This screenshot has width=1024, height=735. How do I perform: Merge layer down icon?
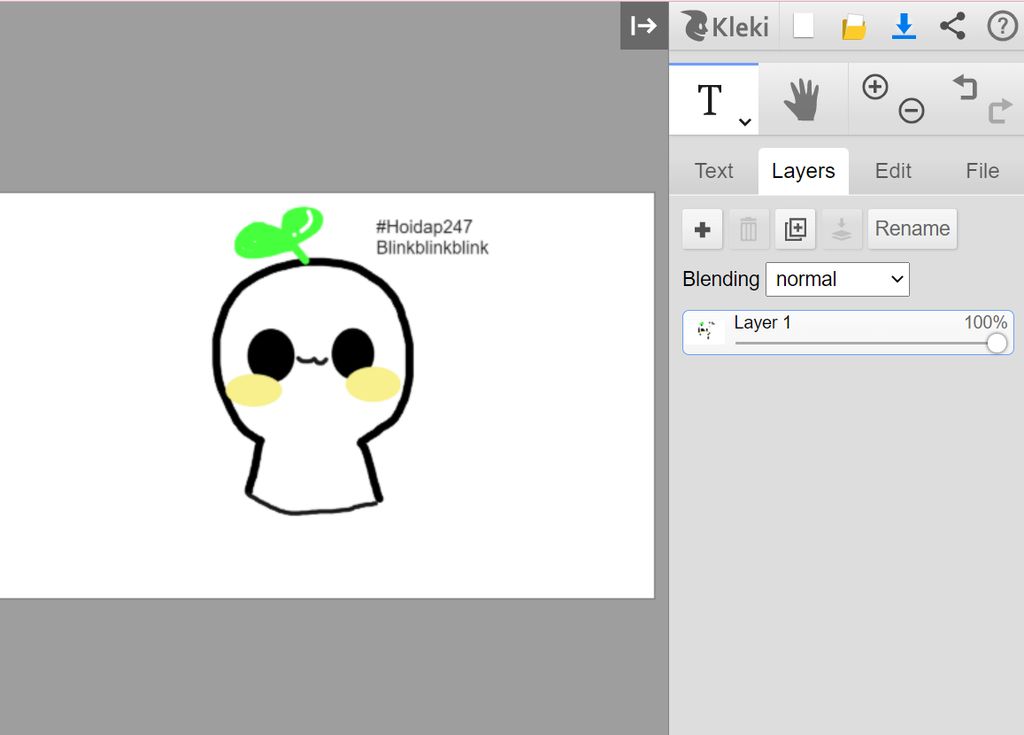841,229
